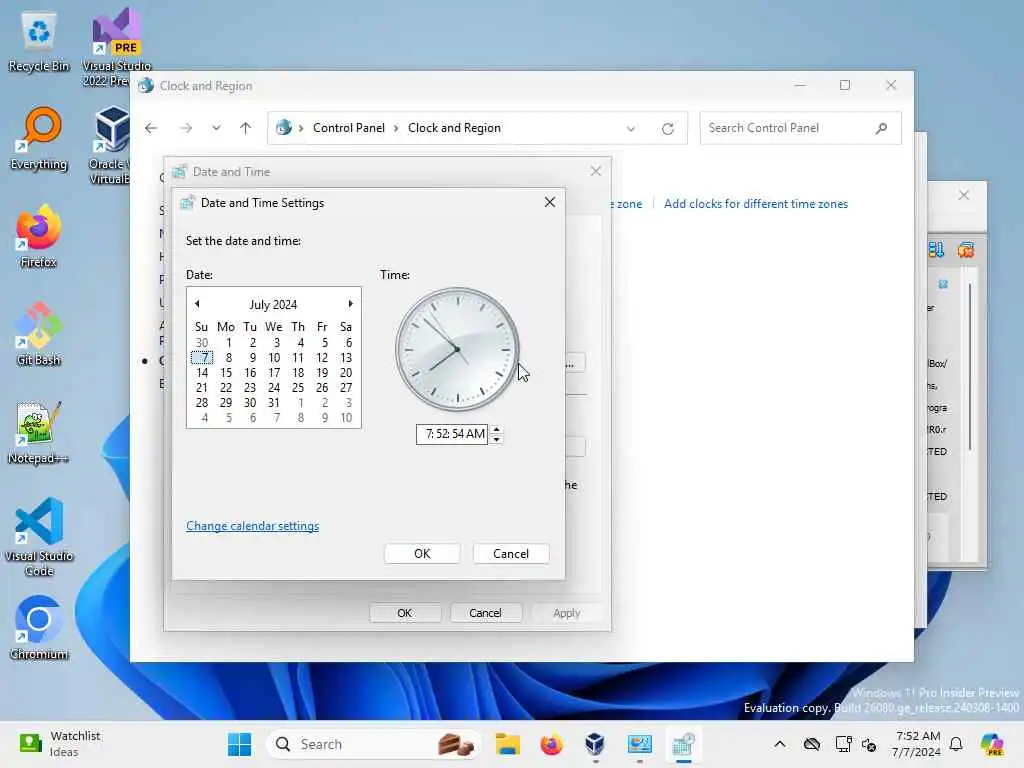Open the Windows Start menu
This screenshot has height=768, width=1024.
coord(240,744)
